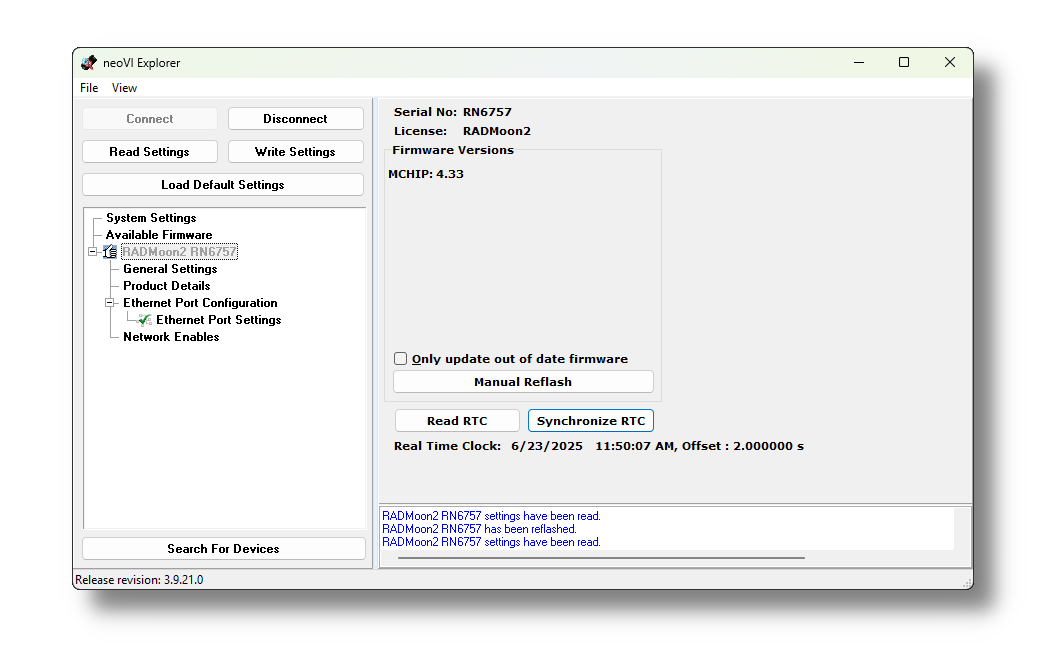Click the Manual Reflash button
Image resolution: width=1041 pixels, height=645 pixels.
[x=523, y=382]
